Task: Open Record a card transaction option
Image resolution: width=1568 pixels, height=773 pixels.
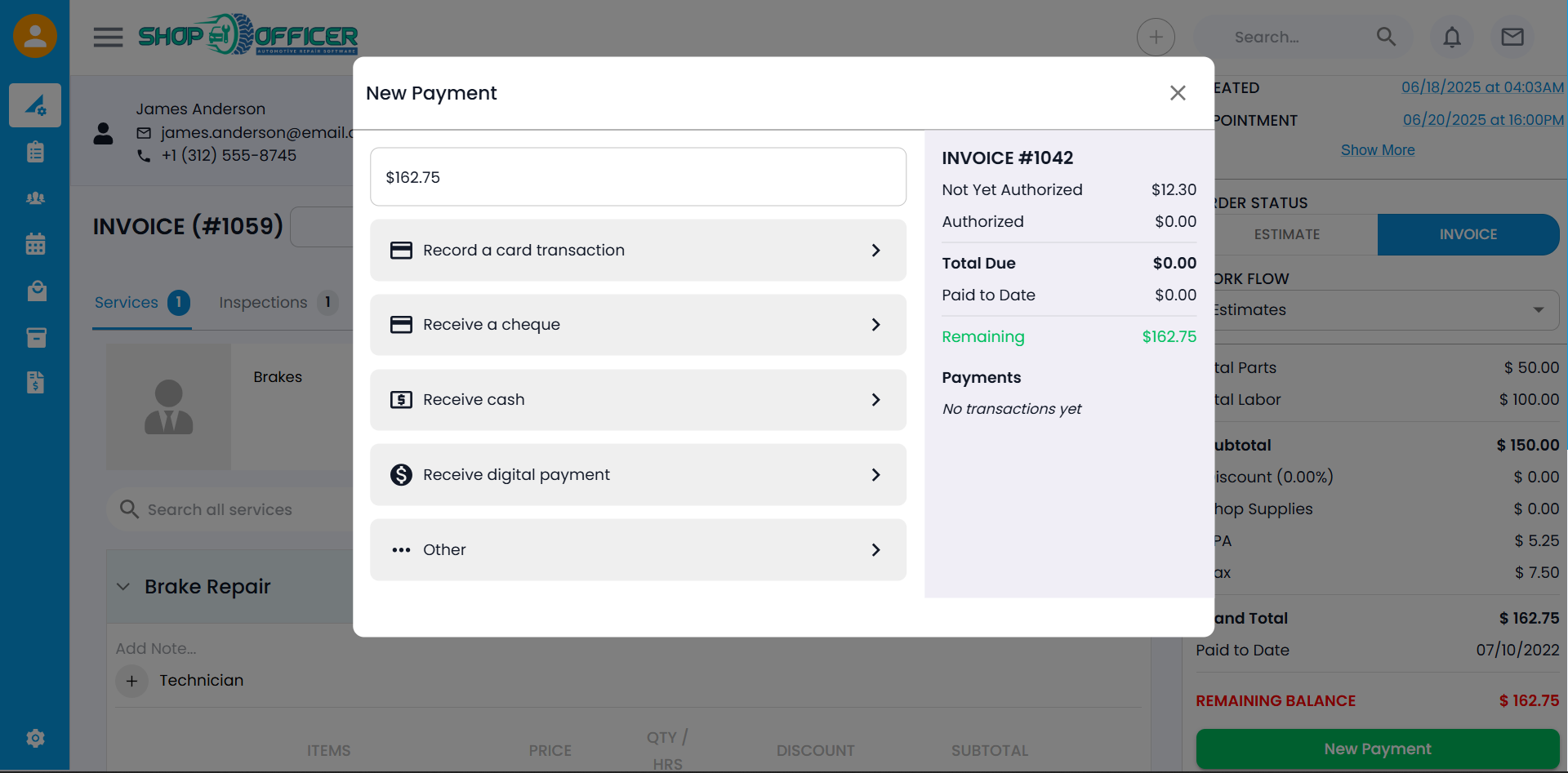Action: (x=637, y=251)
